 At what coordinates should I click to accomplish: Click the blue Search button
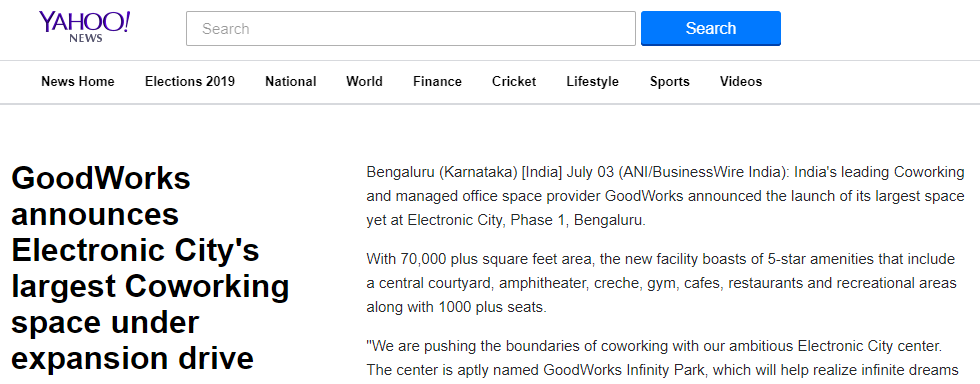pyautogui.click(x=711, y=28)
